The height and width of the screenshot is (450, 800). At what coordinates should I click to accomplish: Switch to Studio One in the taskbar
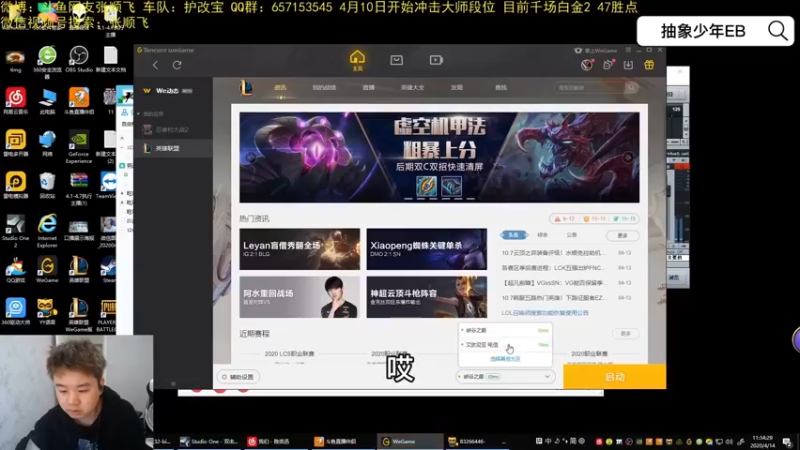pyautogui.click(x=209, y=441)
